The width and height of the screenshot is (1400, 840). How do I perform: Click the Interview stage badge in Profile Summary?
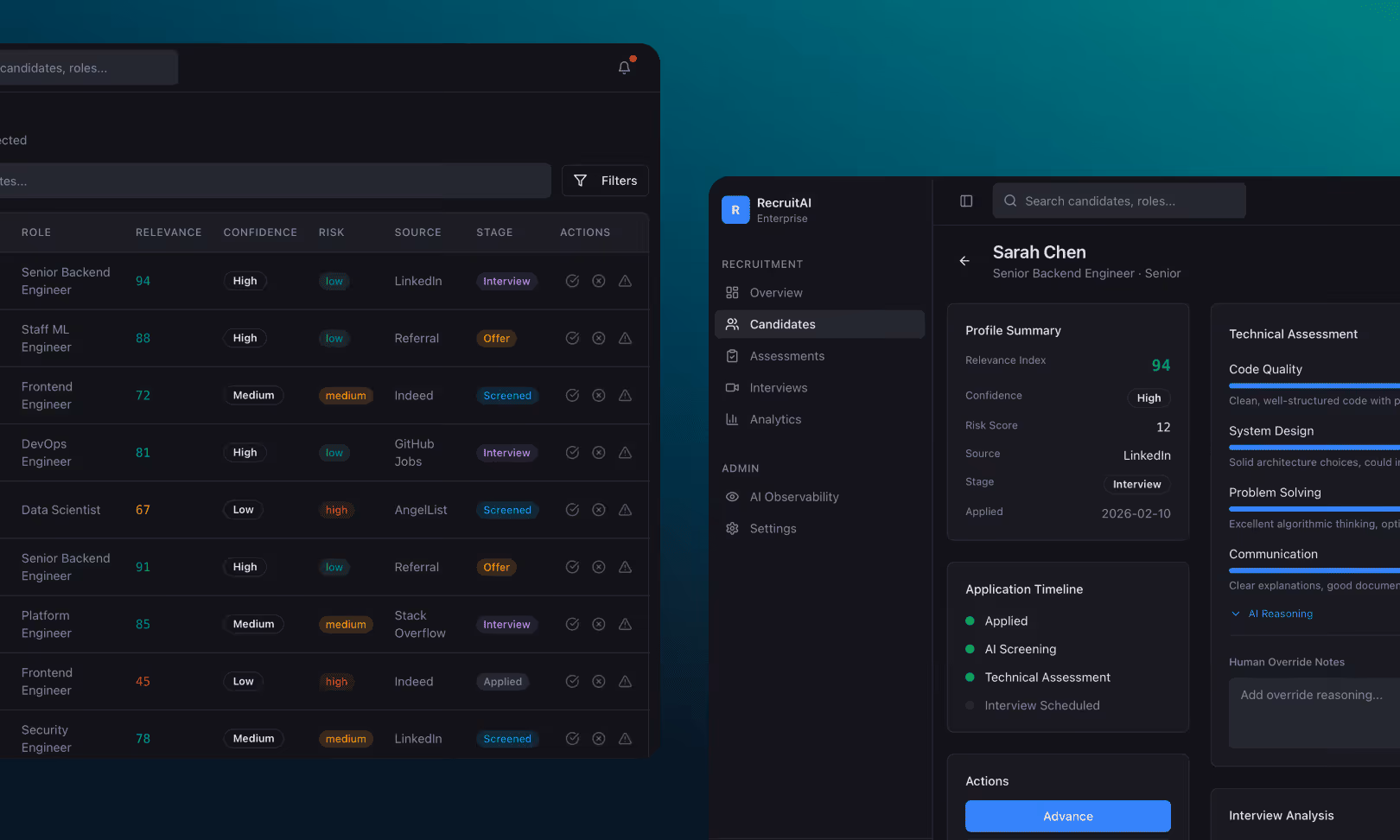click(x=1136, y=484)
